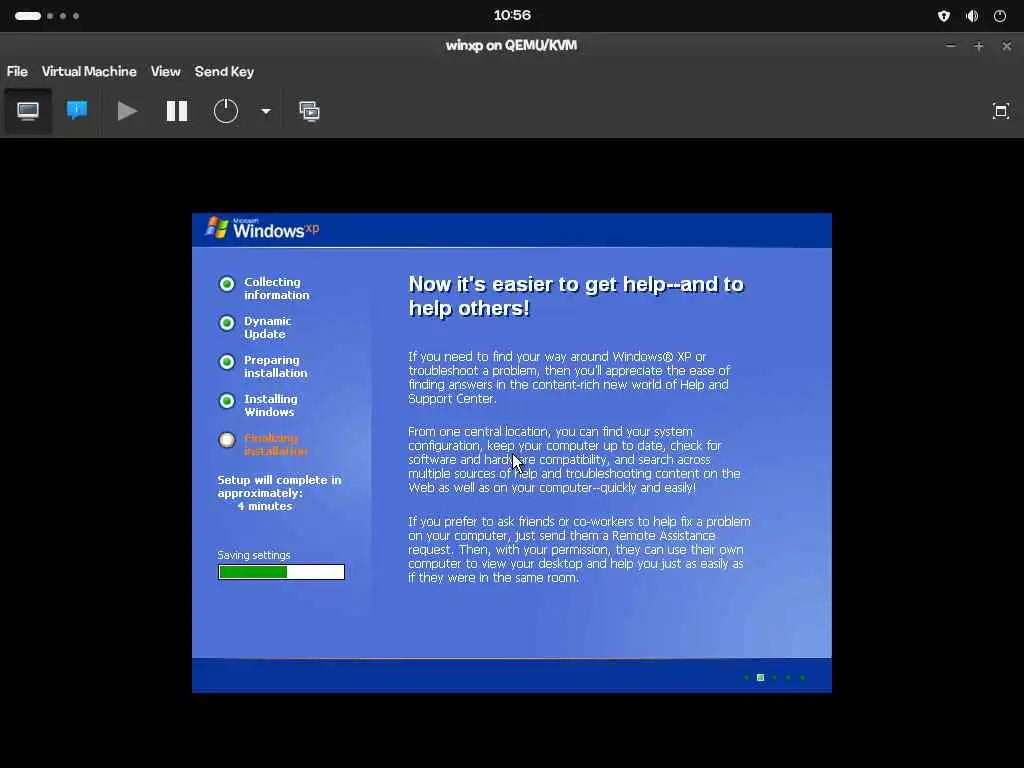Click the paragraph starting 'From one central location'

click(574, 460)
